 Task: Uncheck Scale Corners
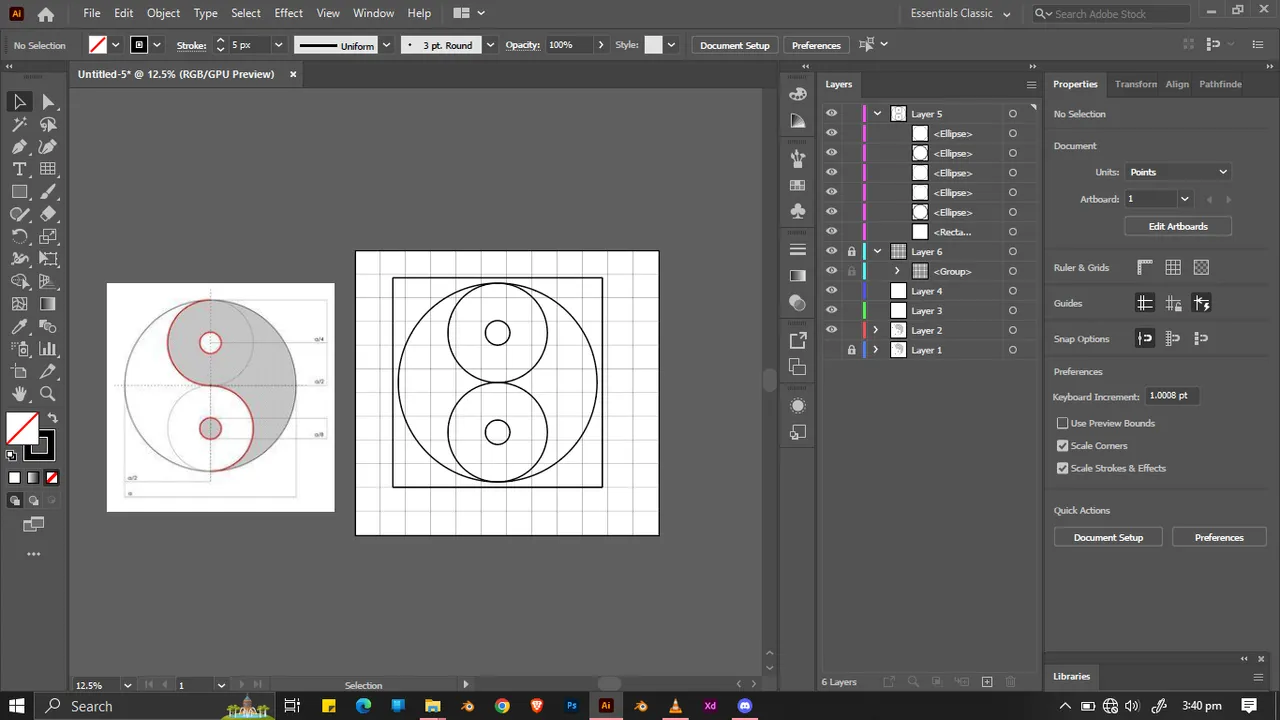pos(1063,446)
